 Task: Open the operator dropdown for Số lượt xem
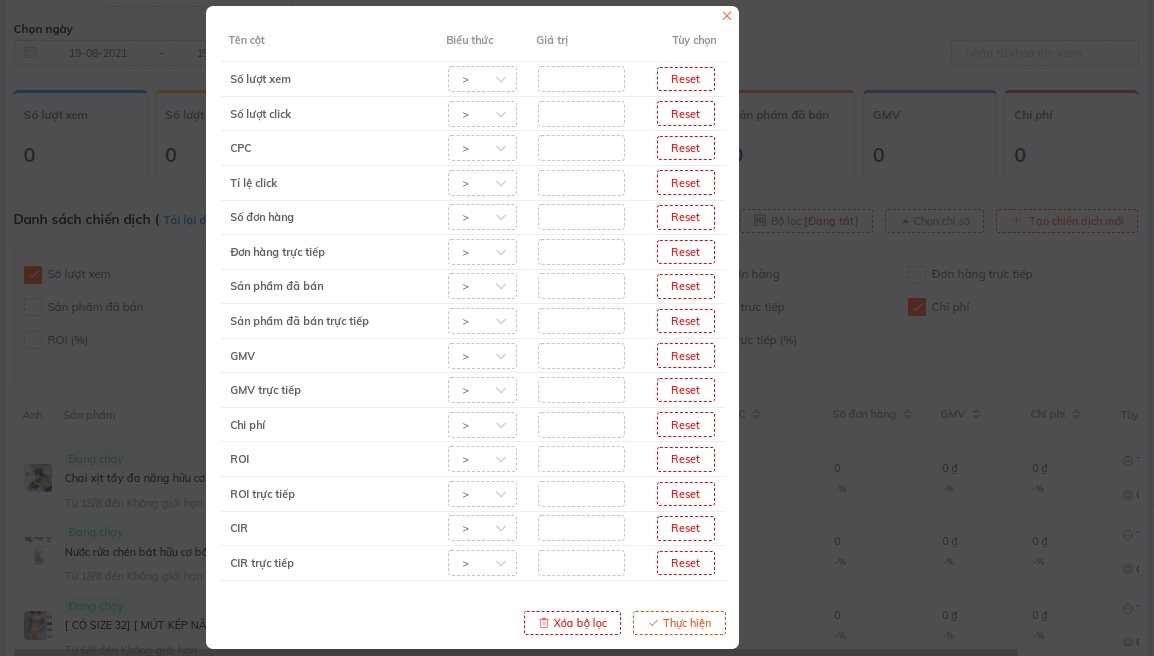pos(482,79)
